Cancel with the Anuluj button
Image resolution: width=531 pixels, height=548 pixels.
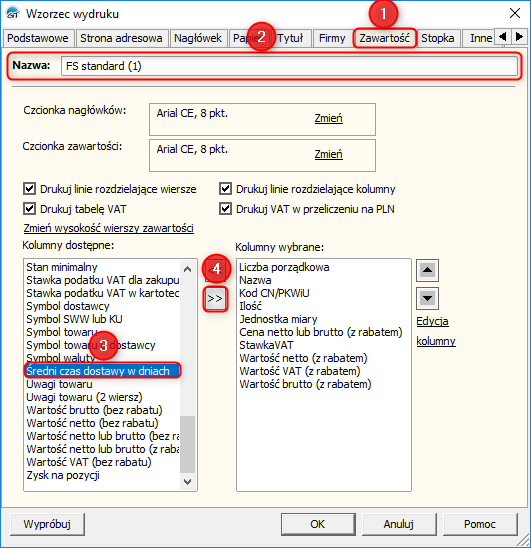click(x=399, y=524)
